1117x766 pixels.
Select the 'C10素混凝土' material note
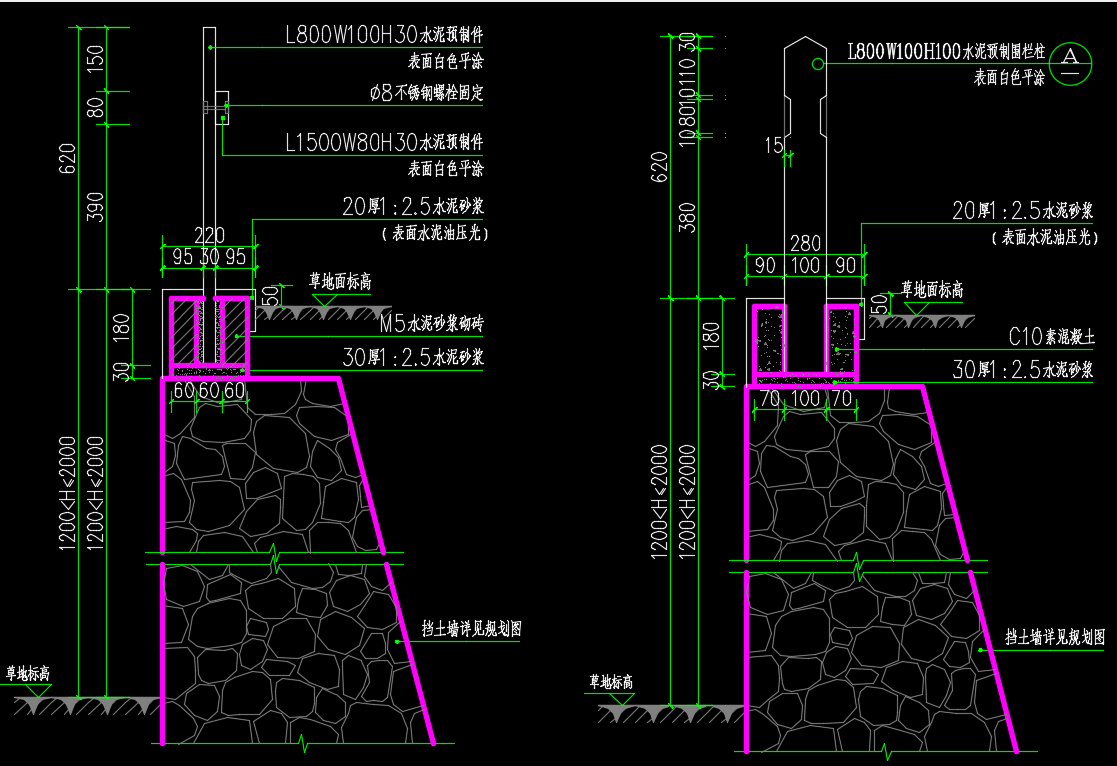[1051, 336]
